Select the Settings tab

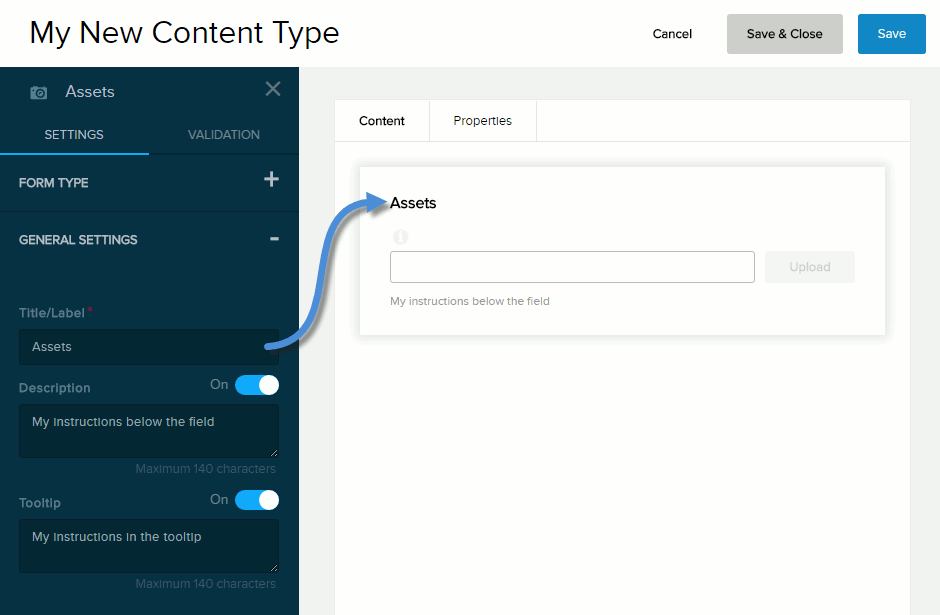tap(74, 135)
